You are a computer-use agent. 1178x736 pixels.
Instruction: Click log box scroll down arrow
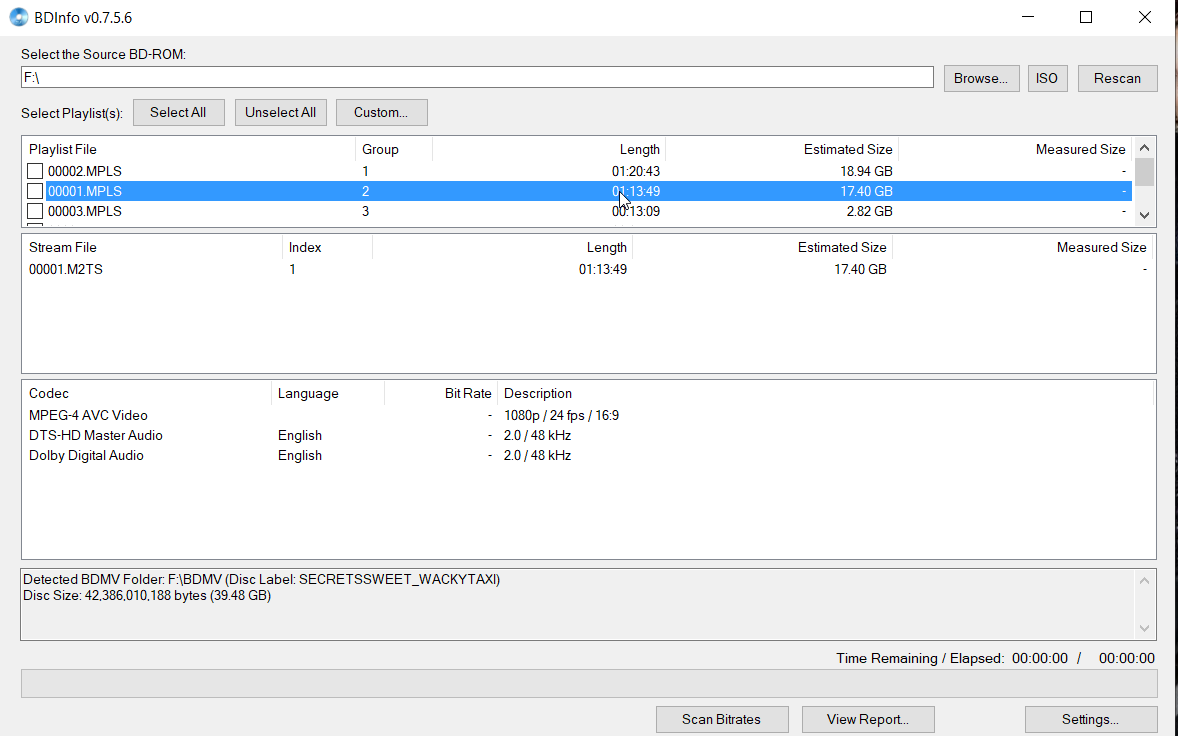(1144, 629)
